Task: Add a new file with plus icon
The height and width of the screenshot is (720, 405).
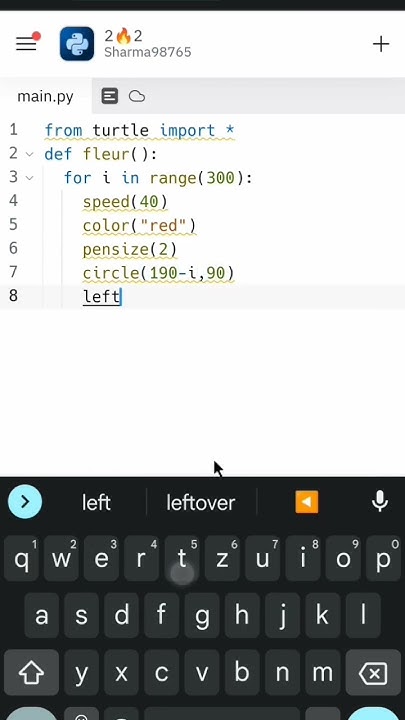Action: click(x=381, y=44)
